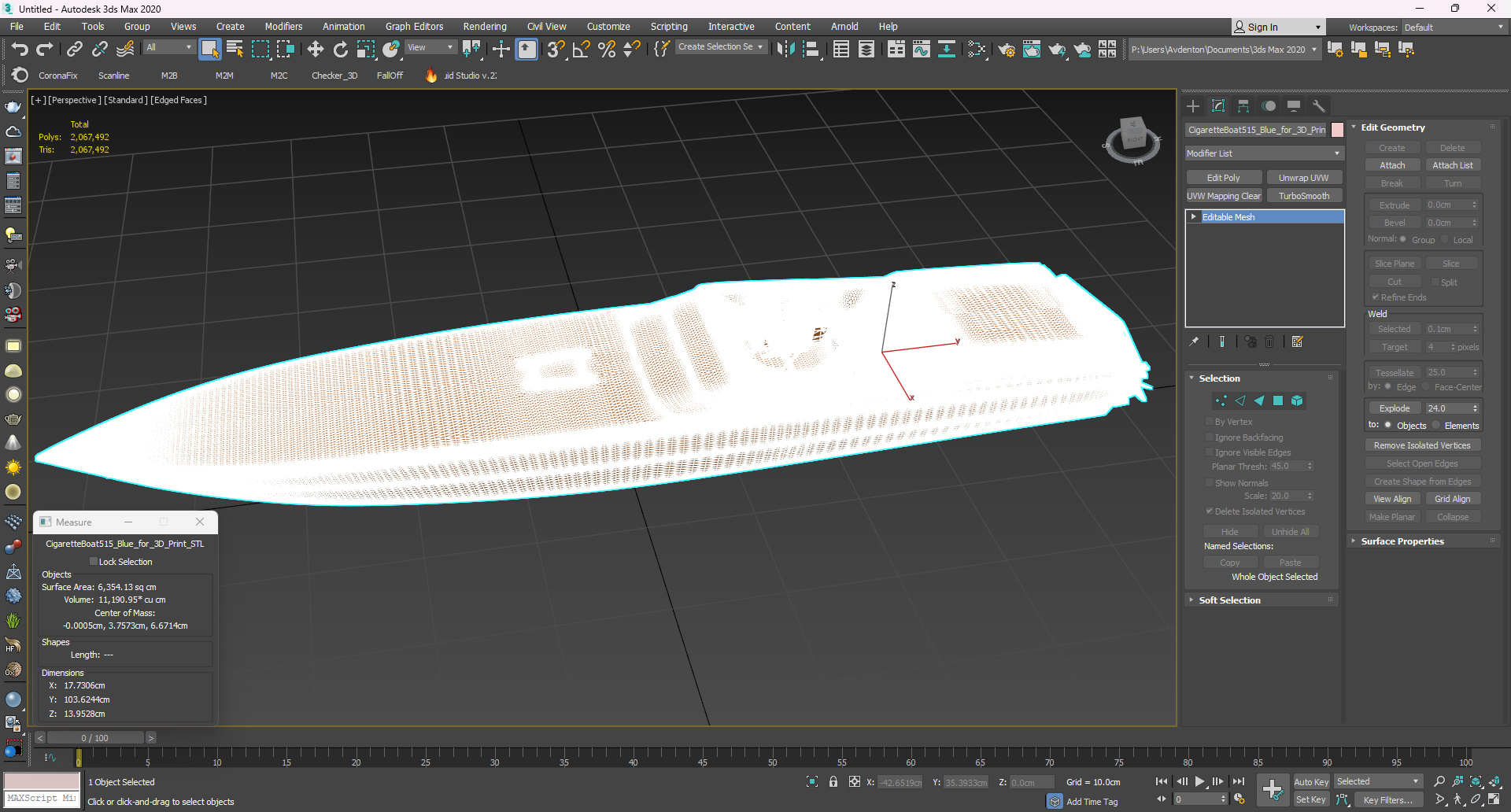This screenshot has height=812, width=1511.
Task: Choose the Select and Rotate tool
Action: (x=340, y=50)
